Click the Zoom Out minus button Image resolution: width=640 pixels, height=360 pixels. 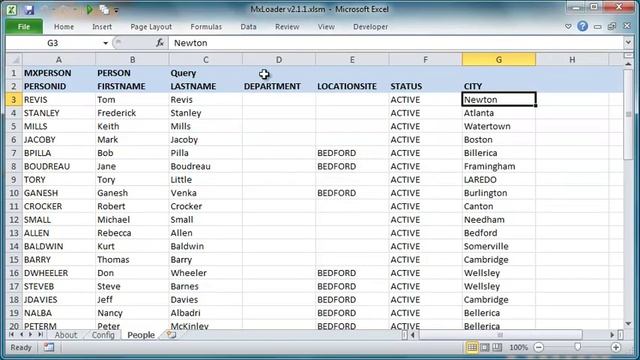coord(539,348)
